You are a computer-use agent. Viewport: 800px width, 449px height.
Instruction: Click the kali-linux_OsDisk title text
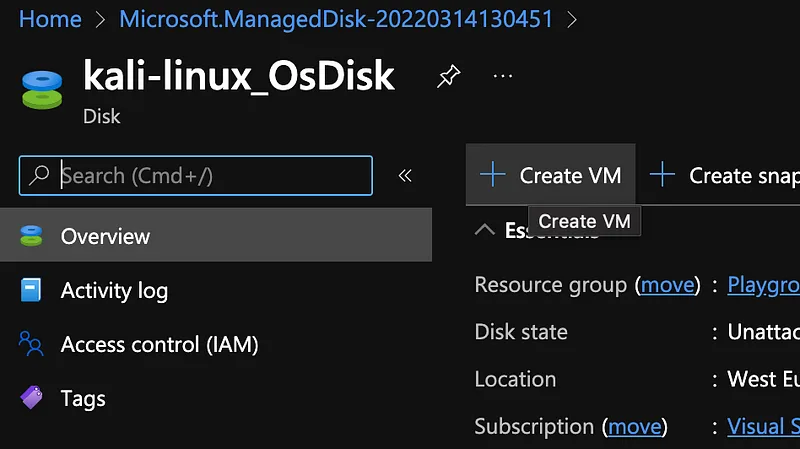239,77
